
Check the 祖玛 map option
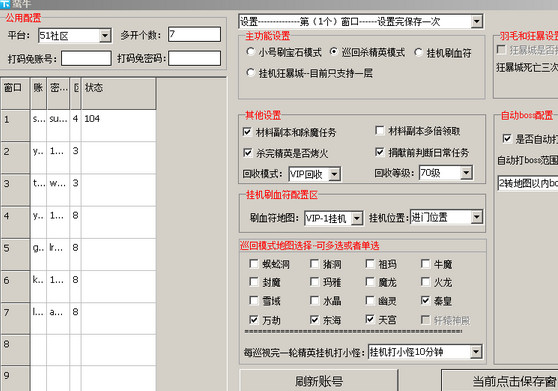click(x=370, y=264)
